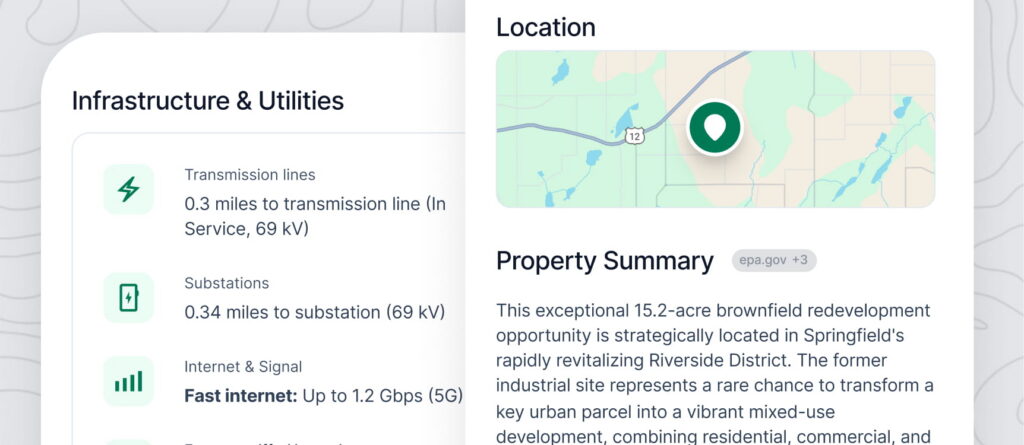Click the Substations label text

coord(226,283)
